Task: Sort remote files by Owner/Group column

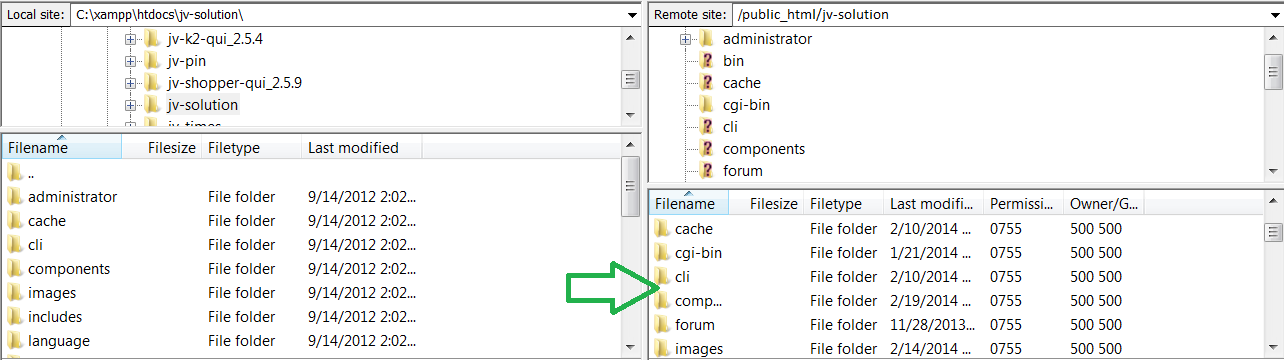Action: pos(1104,204)
